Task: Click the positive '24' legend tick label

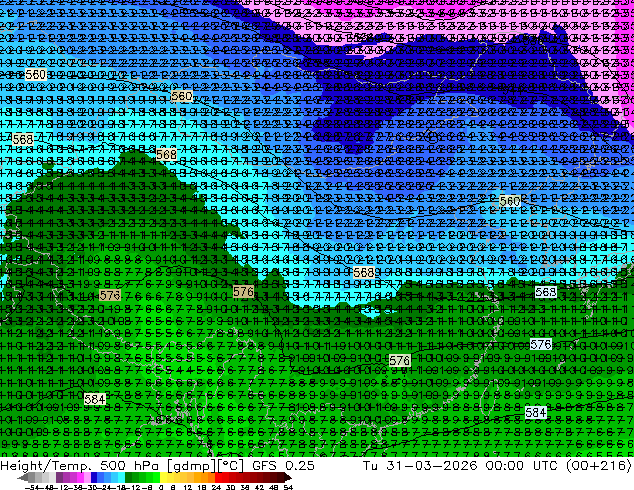Action: coord(216,487)
